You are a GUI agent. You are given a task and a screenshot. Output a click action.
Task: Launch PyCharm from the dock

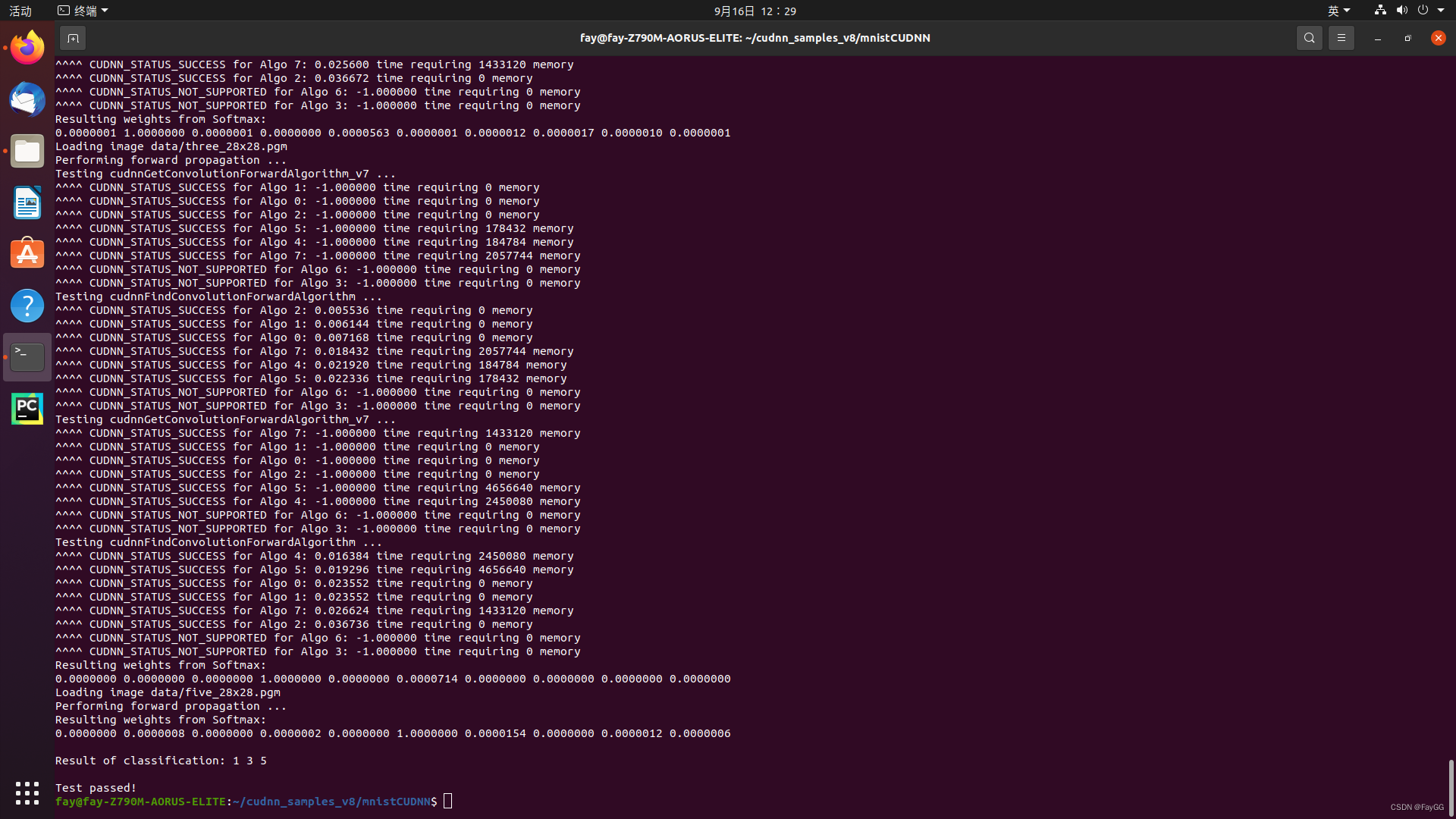tap(27, 409)
